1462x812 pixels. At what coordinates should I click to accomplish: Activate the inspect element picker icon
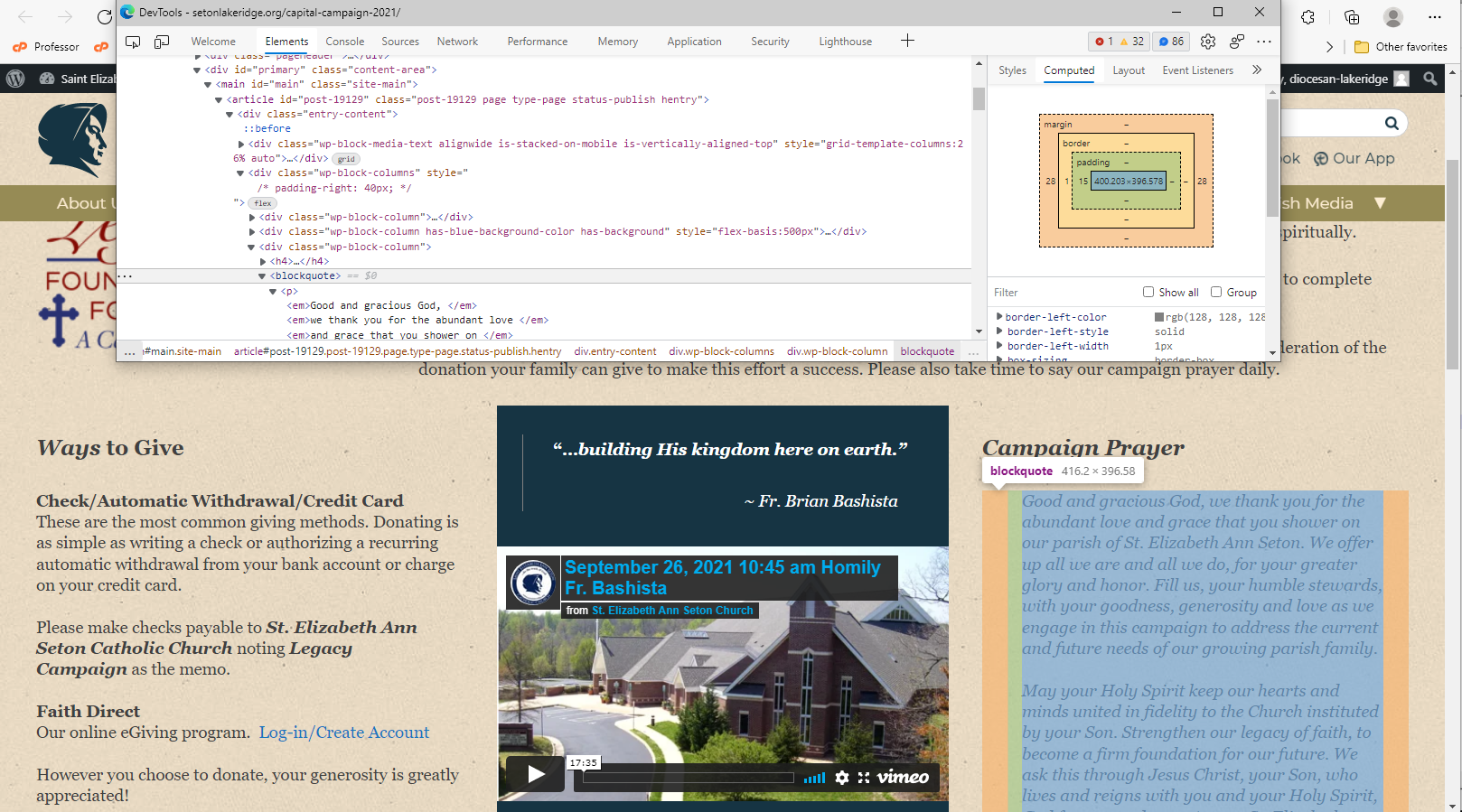133,42
